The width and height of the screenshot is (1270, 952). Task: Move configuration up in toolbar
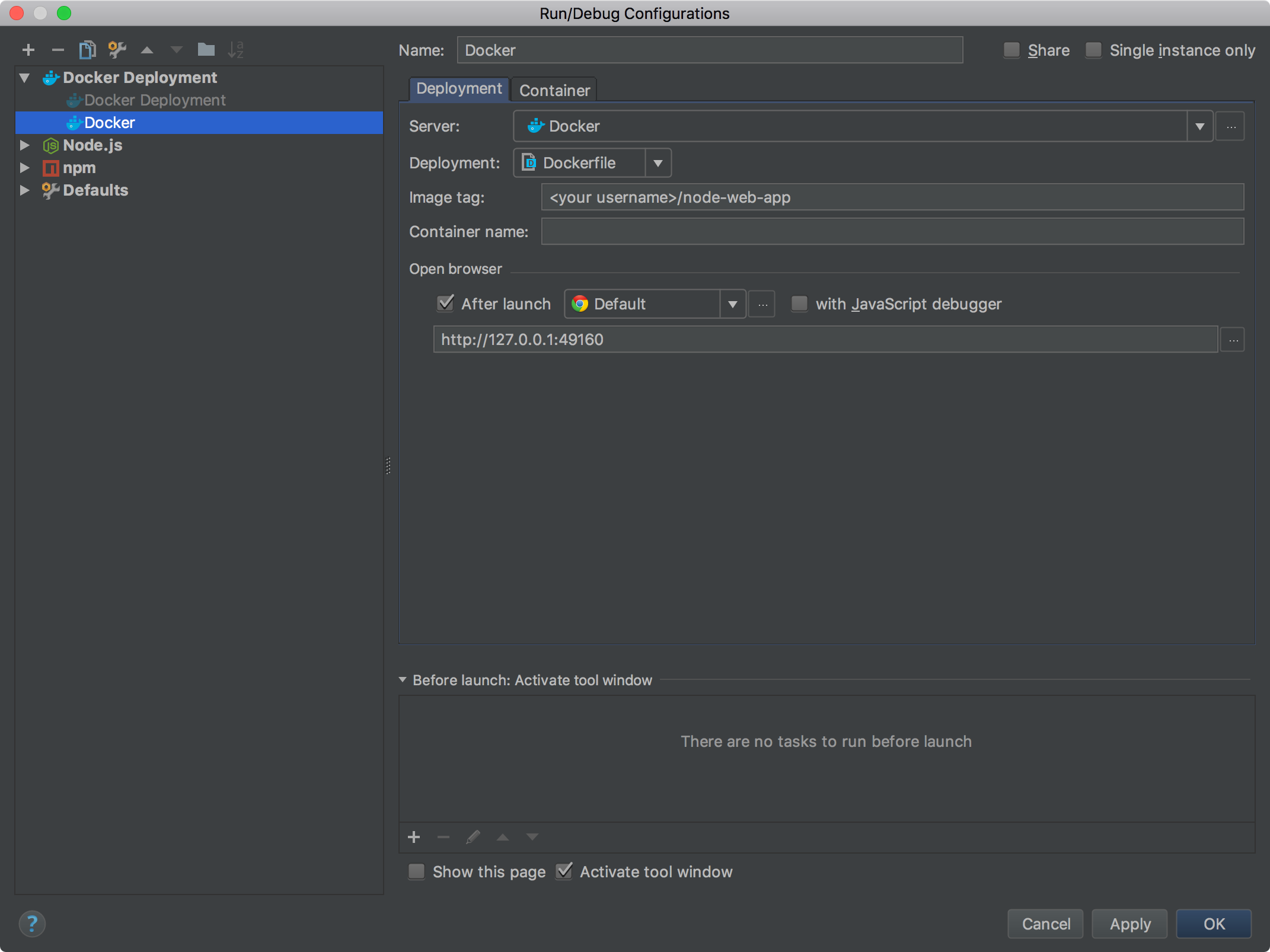(147, 50)
